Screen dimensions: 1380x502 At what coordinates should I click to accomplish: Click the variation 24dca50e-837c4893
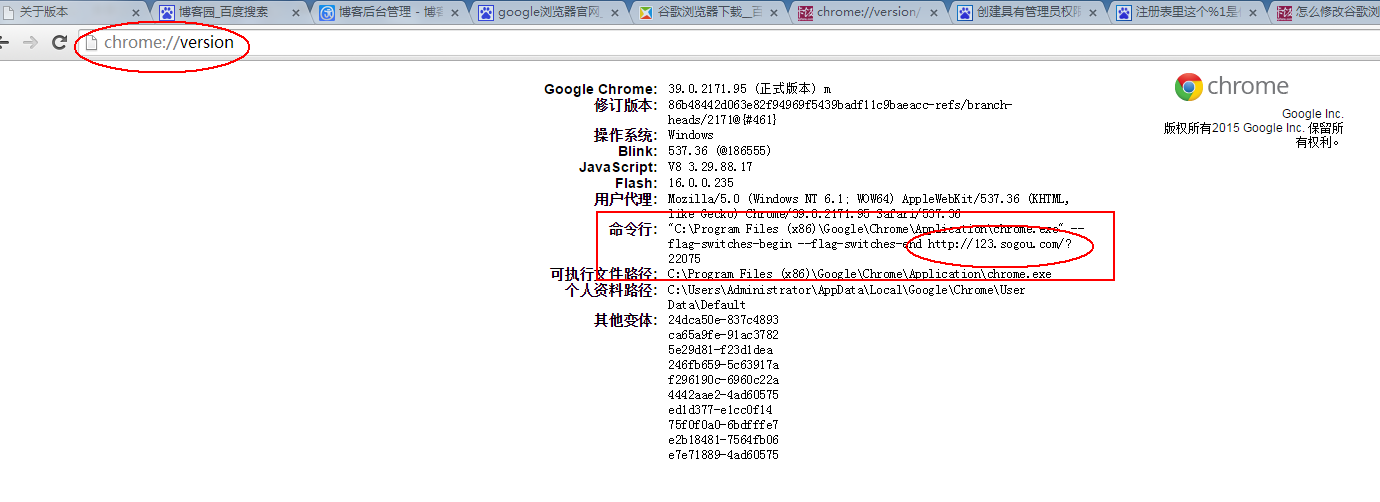tap(723, 320)
